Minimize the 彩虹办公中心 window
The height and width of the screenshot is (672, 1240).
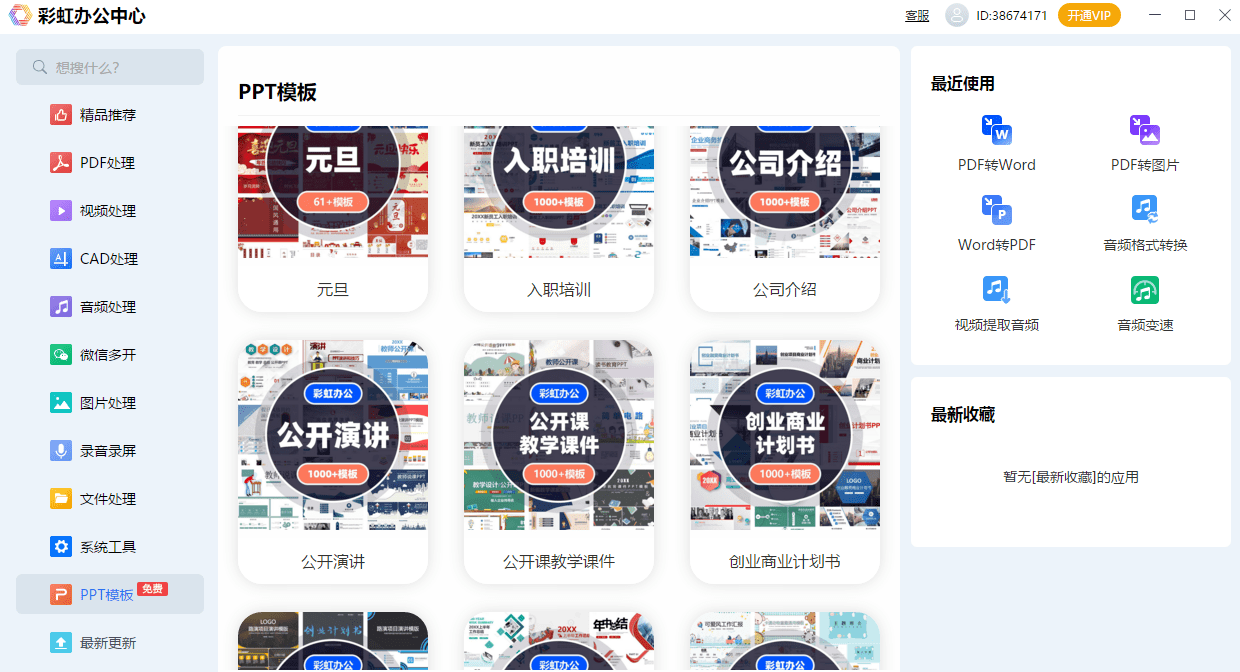[x=1156, y=15]
